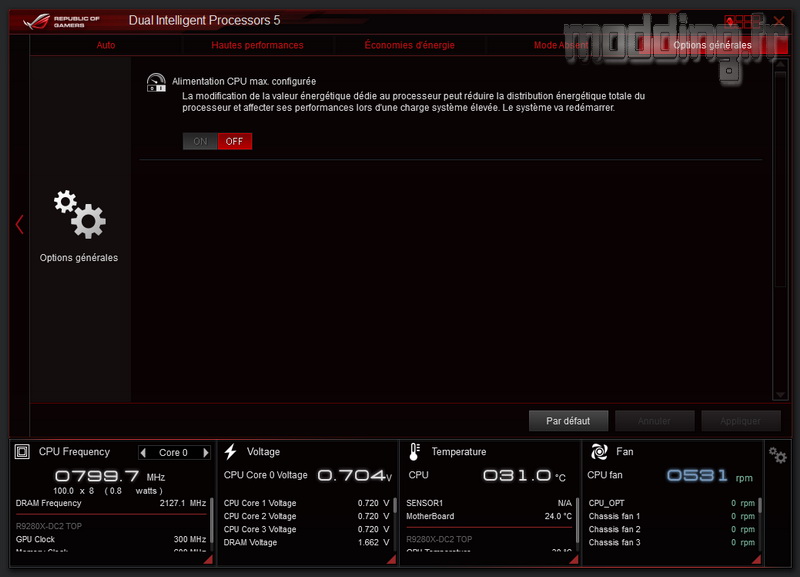Close the Dual Intelligent Processors window

point(779,21)
